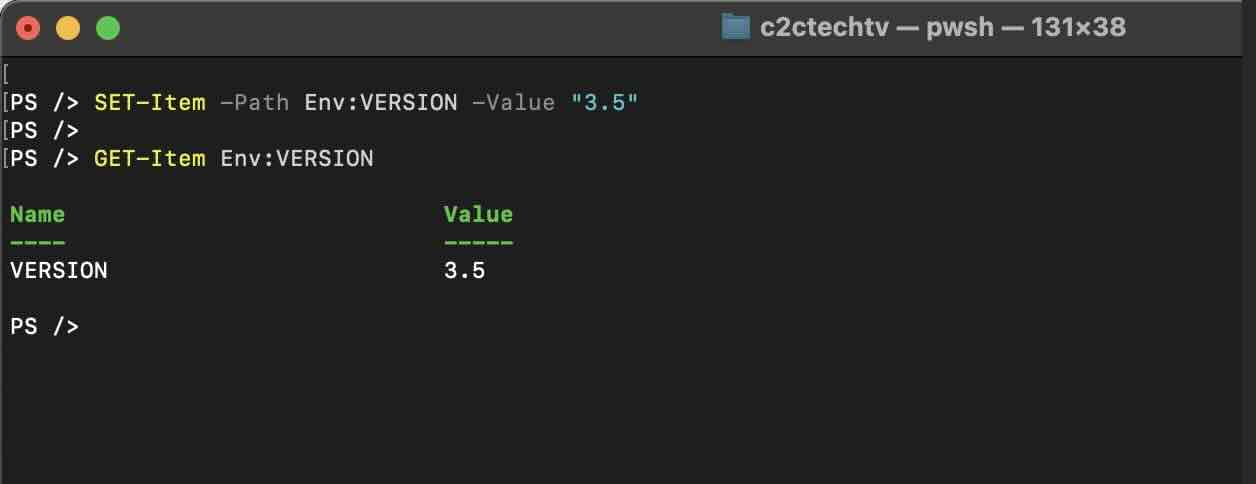This screenshot has height=484, width=1256.
Task: Click the dashed underline beneath Value
Action: pos(478,242)
